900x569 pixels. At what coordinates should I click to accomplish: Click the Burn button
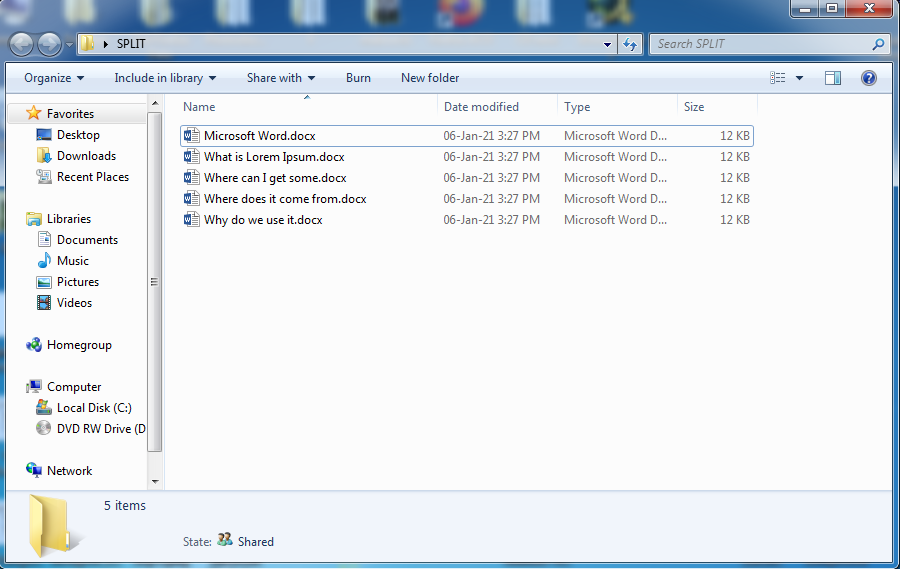coord(358,78)
